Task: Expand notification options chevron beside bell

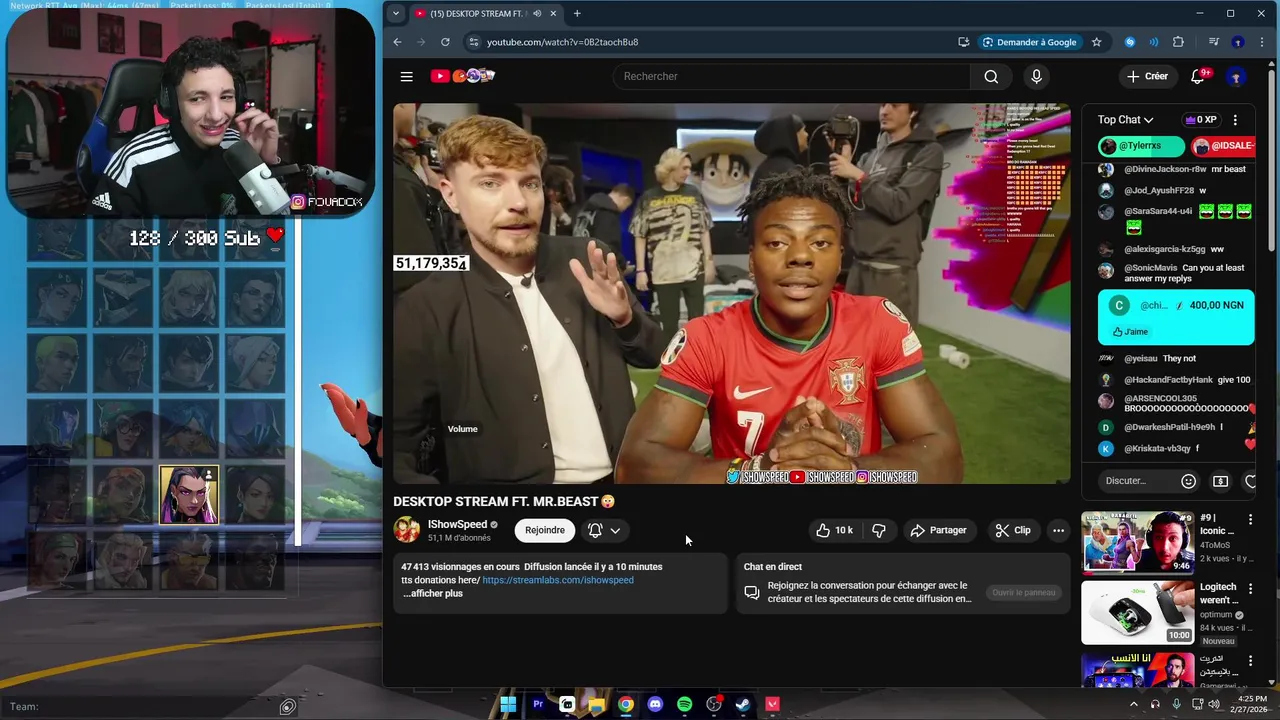Action: click(615, 530)
